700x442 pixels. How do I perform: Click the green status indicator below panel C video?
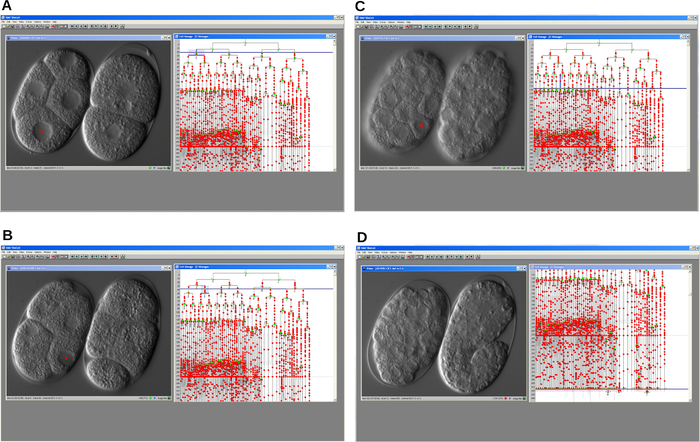click(x=504, y=168)
